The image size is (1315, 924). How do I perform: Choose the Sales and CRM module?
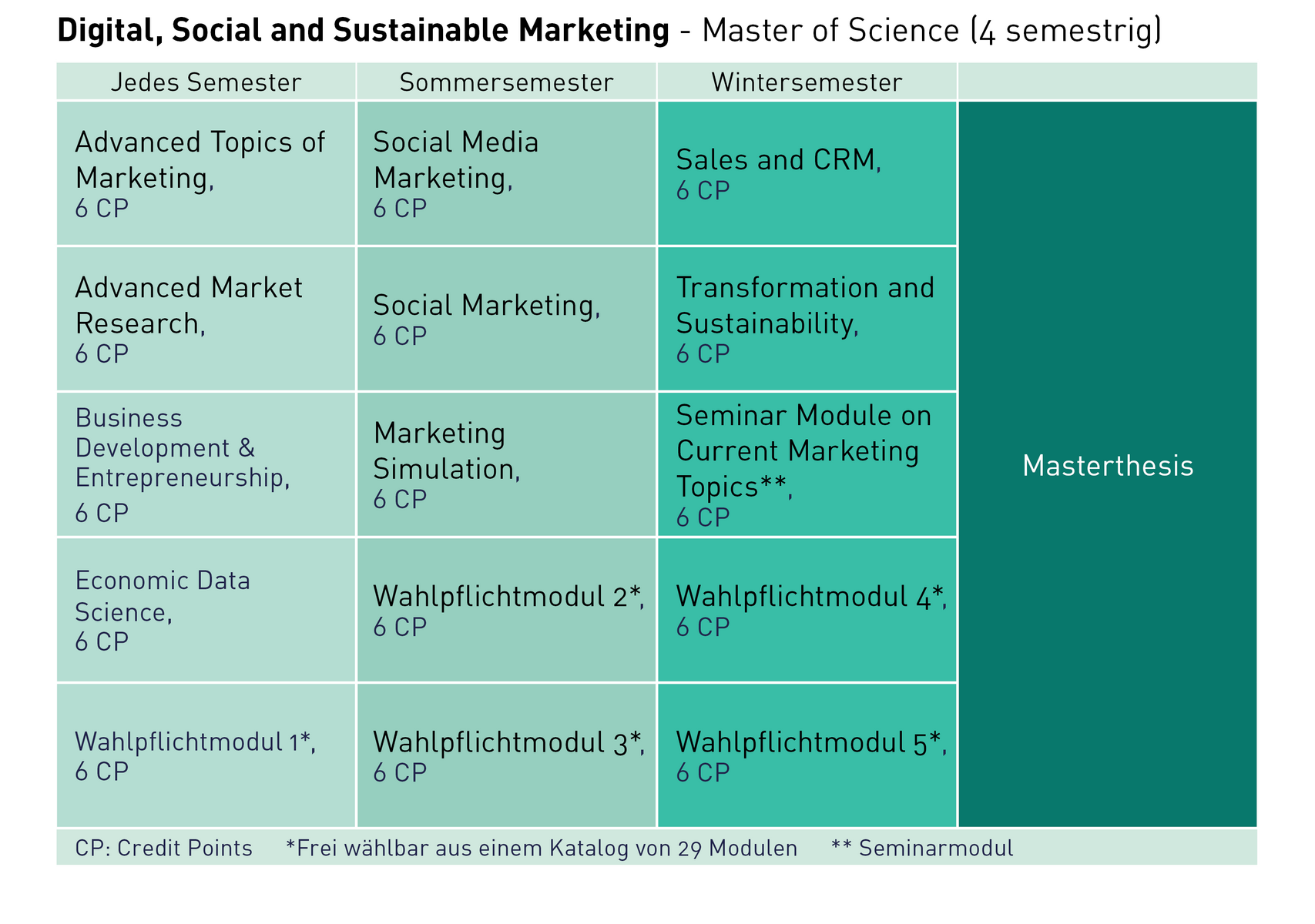pos(807,173)
